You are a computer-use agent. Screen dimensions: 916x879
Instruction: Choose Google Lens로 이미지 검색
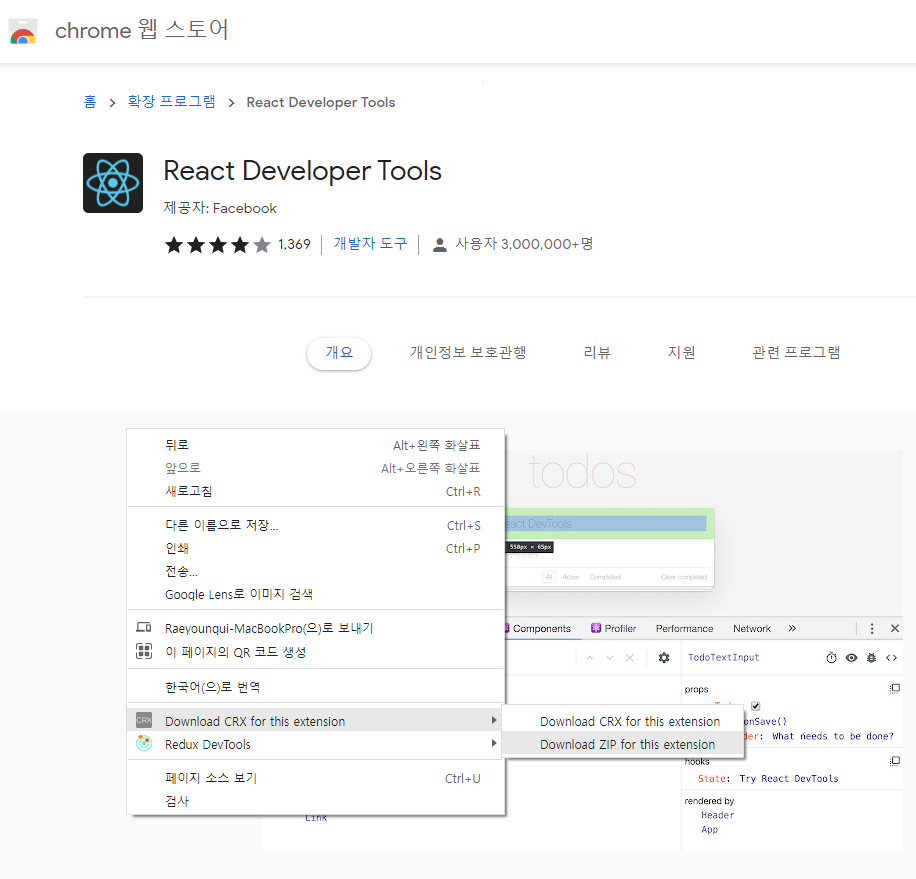(315, 594)
